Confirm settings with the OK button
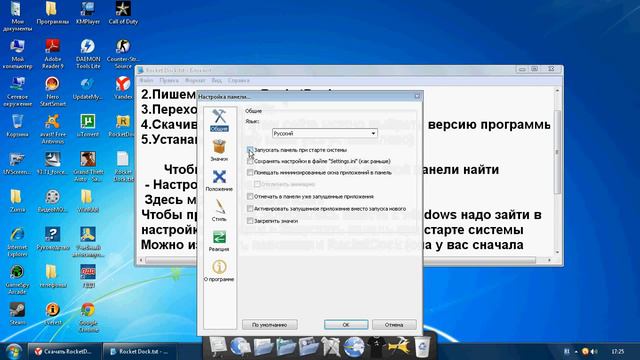 click(346, 325)
